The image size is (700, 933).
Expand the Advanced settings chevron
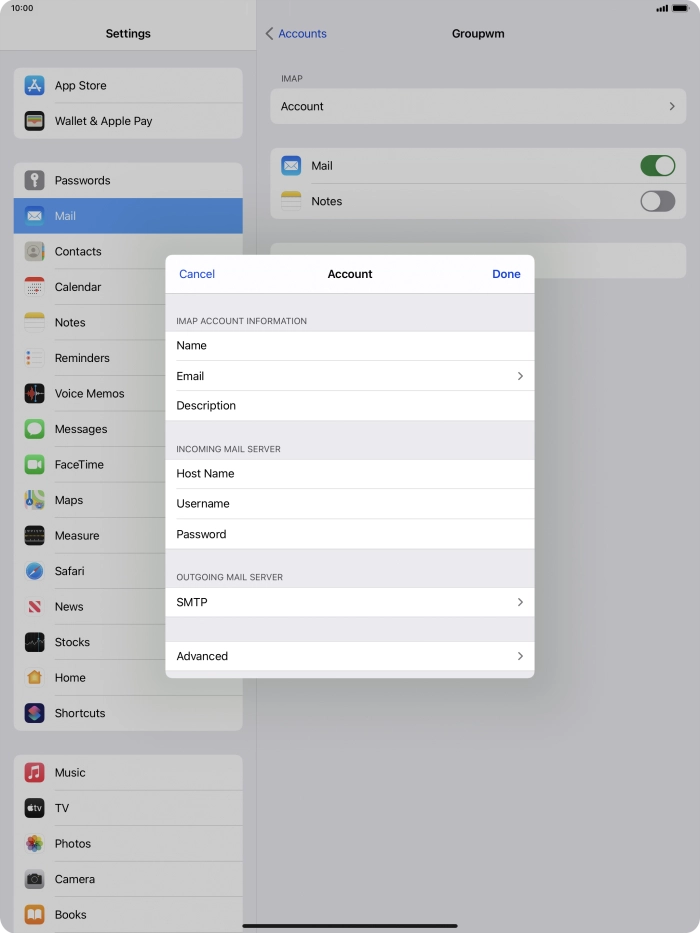coord(520,656)
